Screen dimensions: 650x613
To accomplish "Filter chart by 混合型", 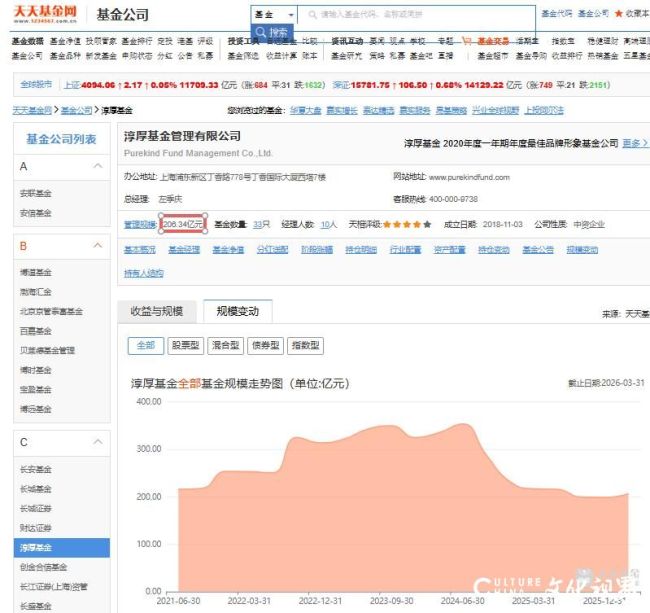I will (226, 346).
